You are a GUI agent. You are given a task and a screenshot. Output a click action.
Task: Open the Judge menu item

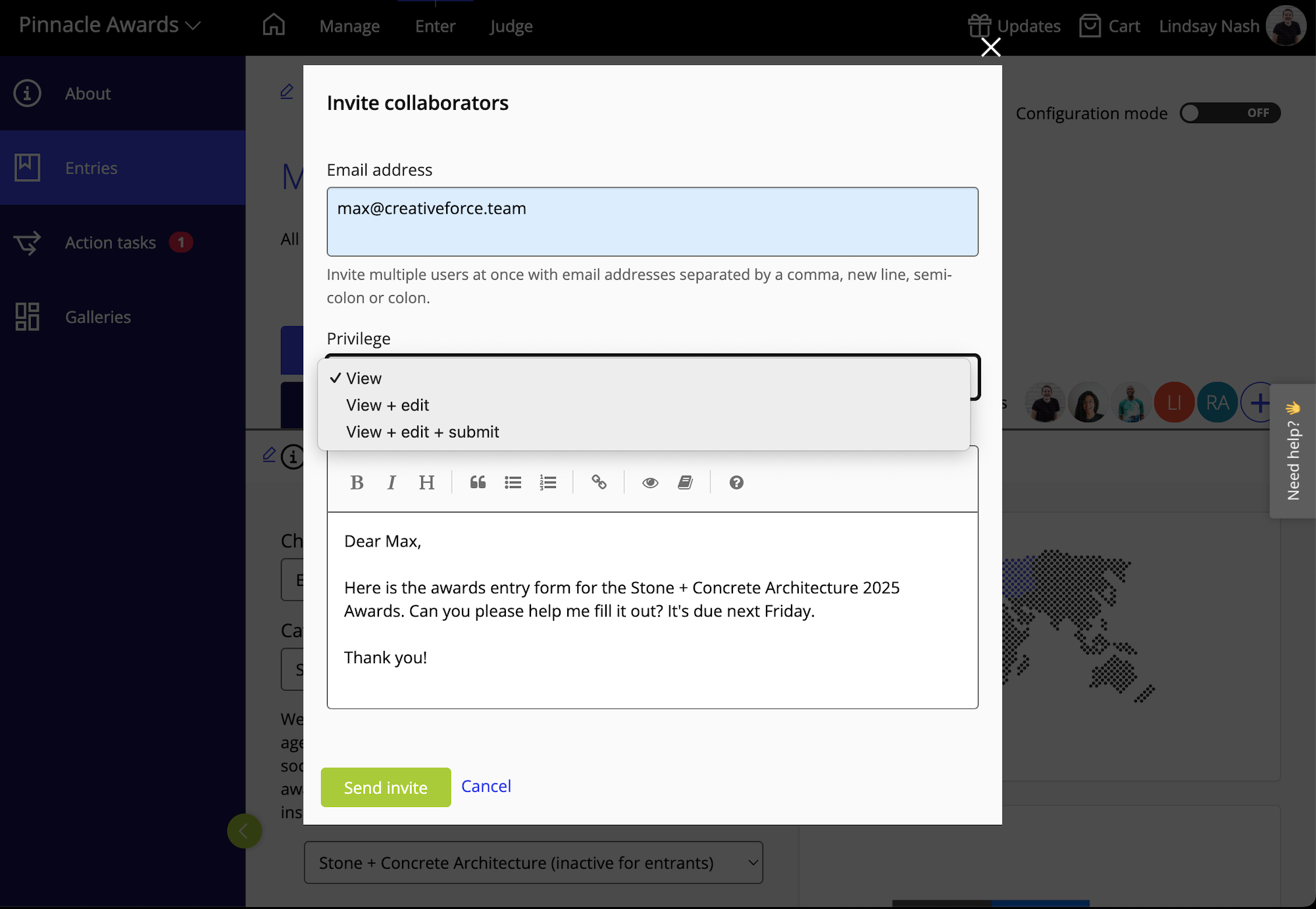click(x=511, y=26)
